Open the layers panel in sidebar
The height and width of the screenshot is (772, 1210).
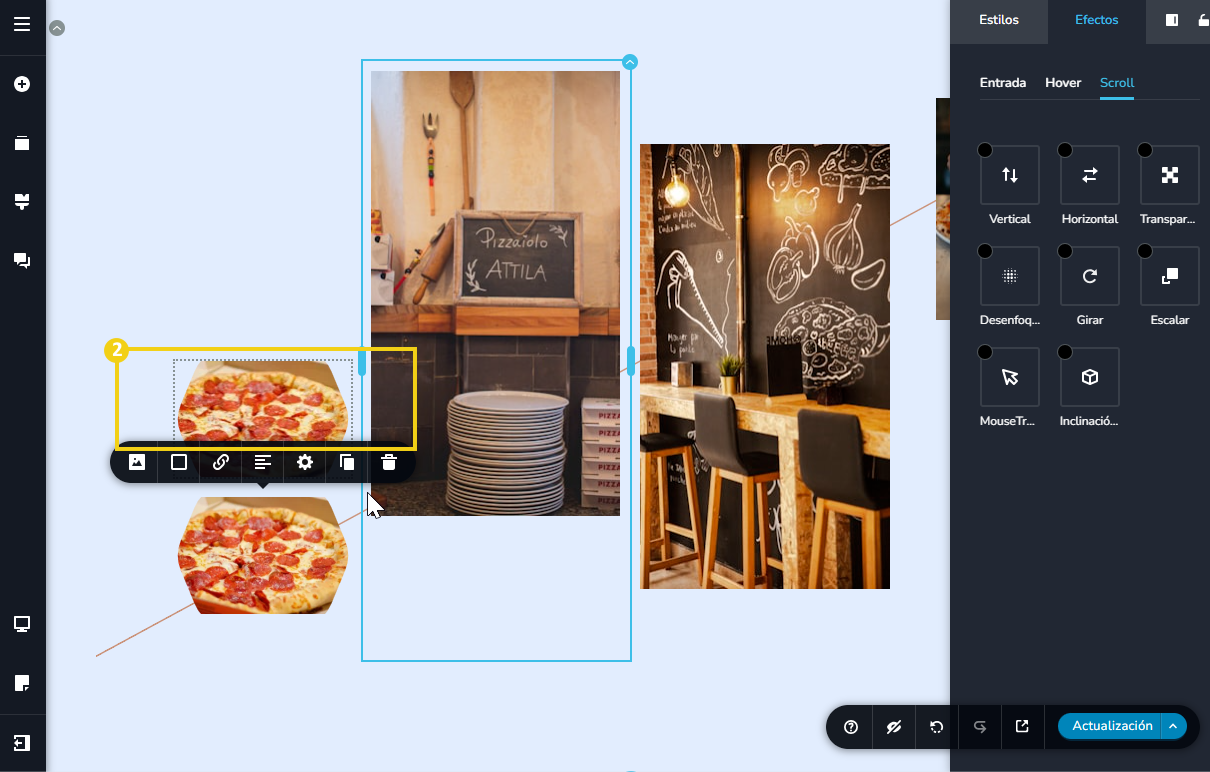tap(22, 143)
